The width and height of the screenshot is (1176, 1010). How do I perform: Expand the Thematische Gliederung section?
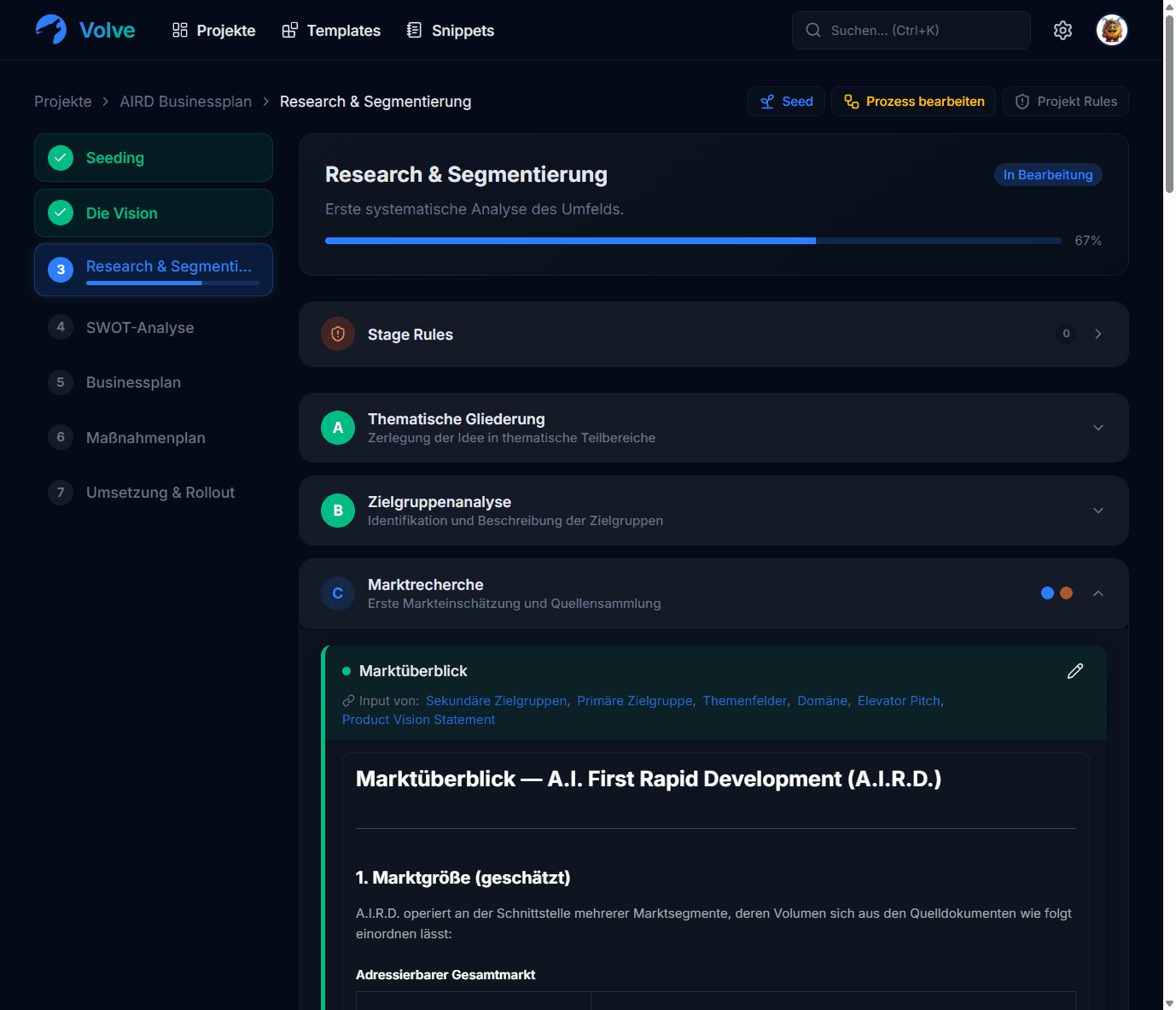click(1098, 428)
